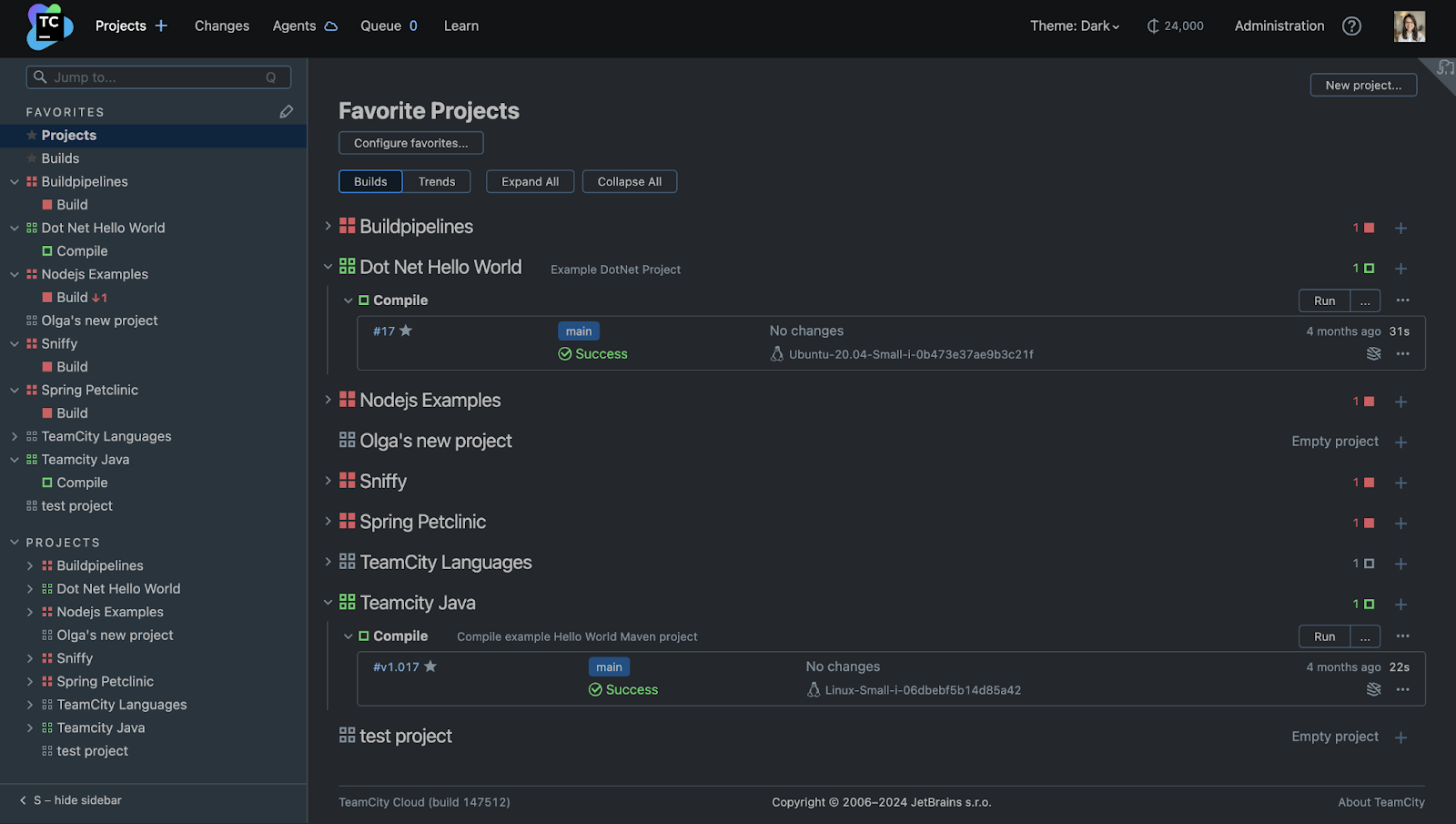Select the Trends view toggle
Screen dimensions: 1456x824
coord(437,181)
